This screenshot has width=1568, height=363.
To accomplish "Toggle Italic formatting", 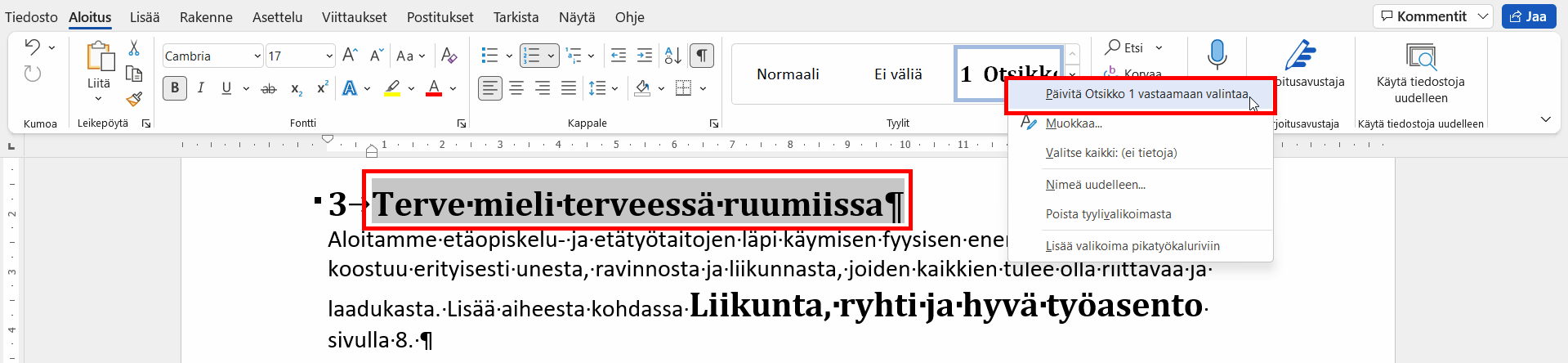I will click(x=201, y=88).
